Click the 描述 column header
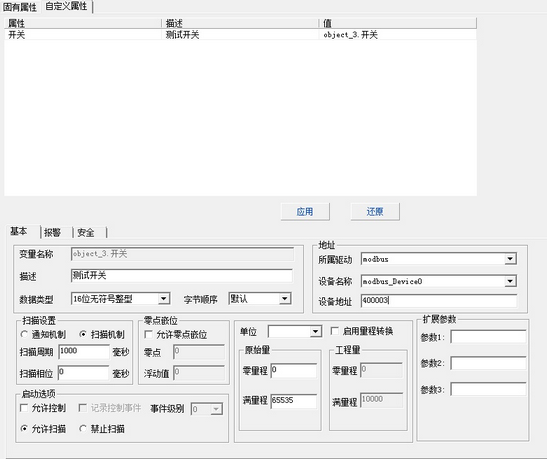This screenshot has height=459, width=547. 240,23
